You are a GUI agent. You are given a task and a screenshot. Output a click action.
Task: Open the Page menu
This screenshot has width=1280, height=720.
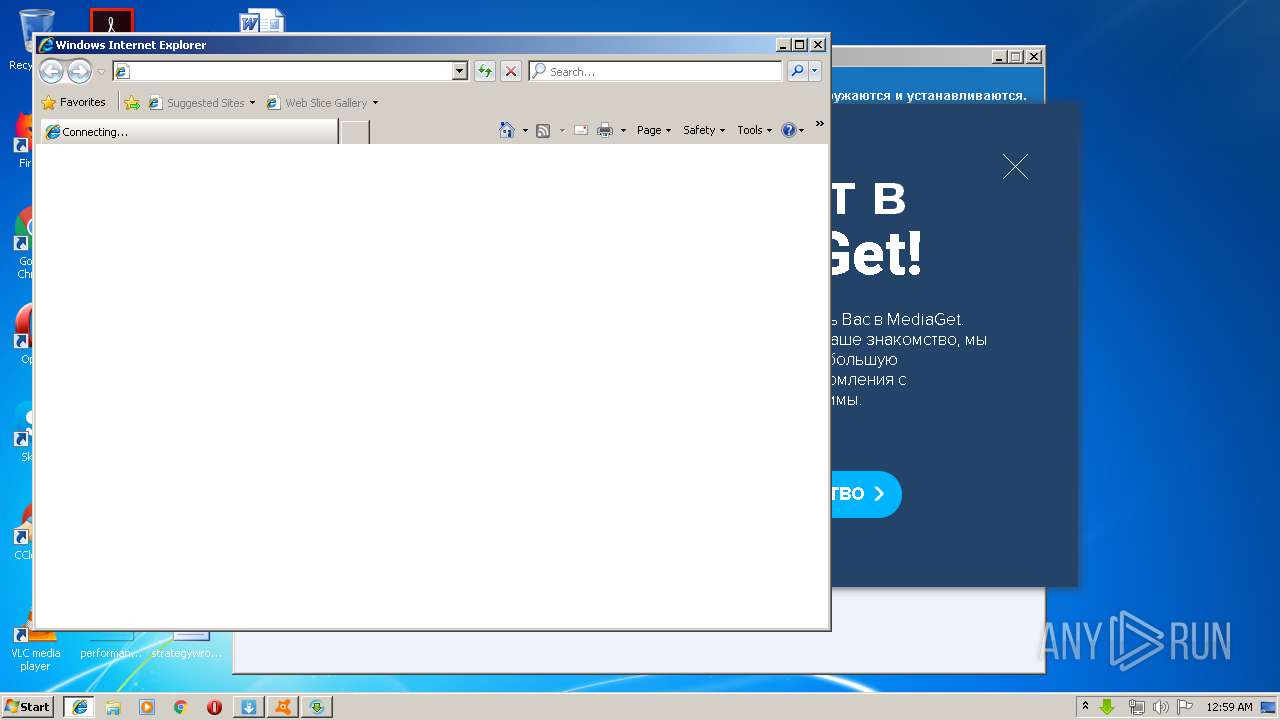coord(654,130)
